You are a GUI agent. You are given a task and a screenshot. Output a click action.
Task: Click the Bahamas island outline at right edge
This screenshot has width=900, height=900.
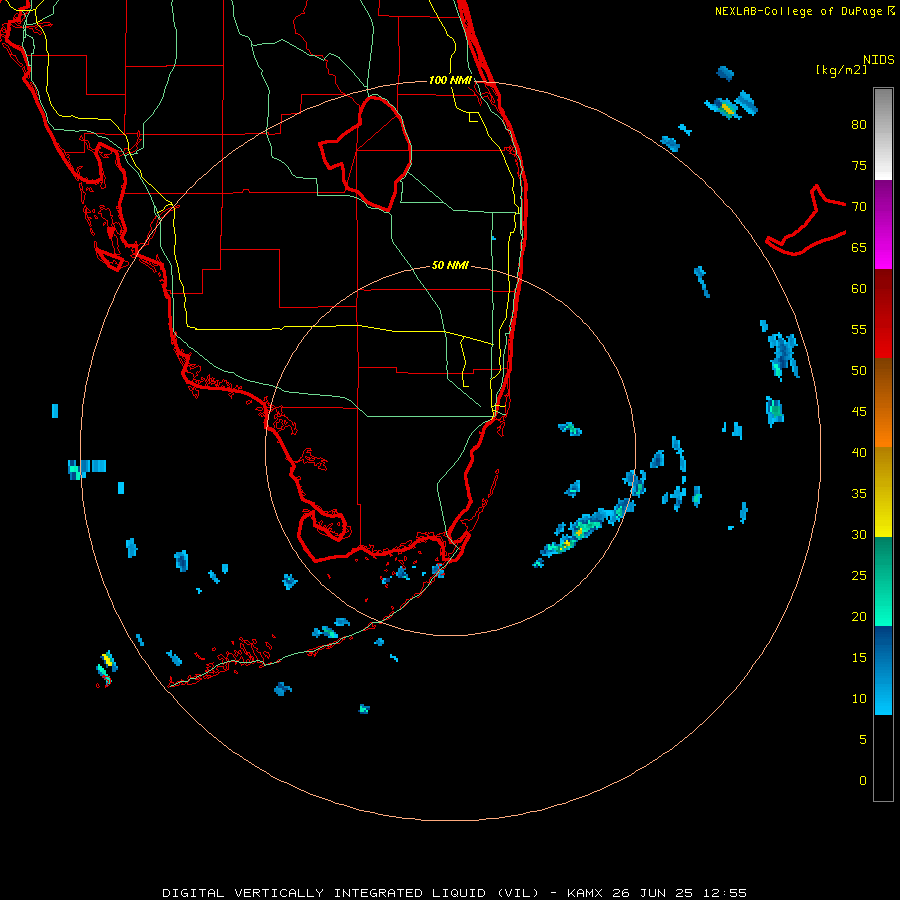click(806, 221)
